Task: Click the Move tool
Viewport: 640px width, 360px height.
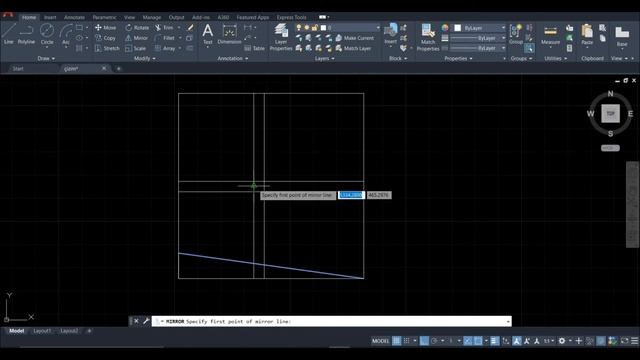Action: coord(106,28)
